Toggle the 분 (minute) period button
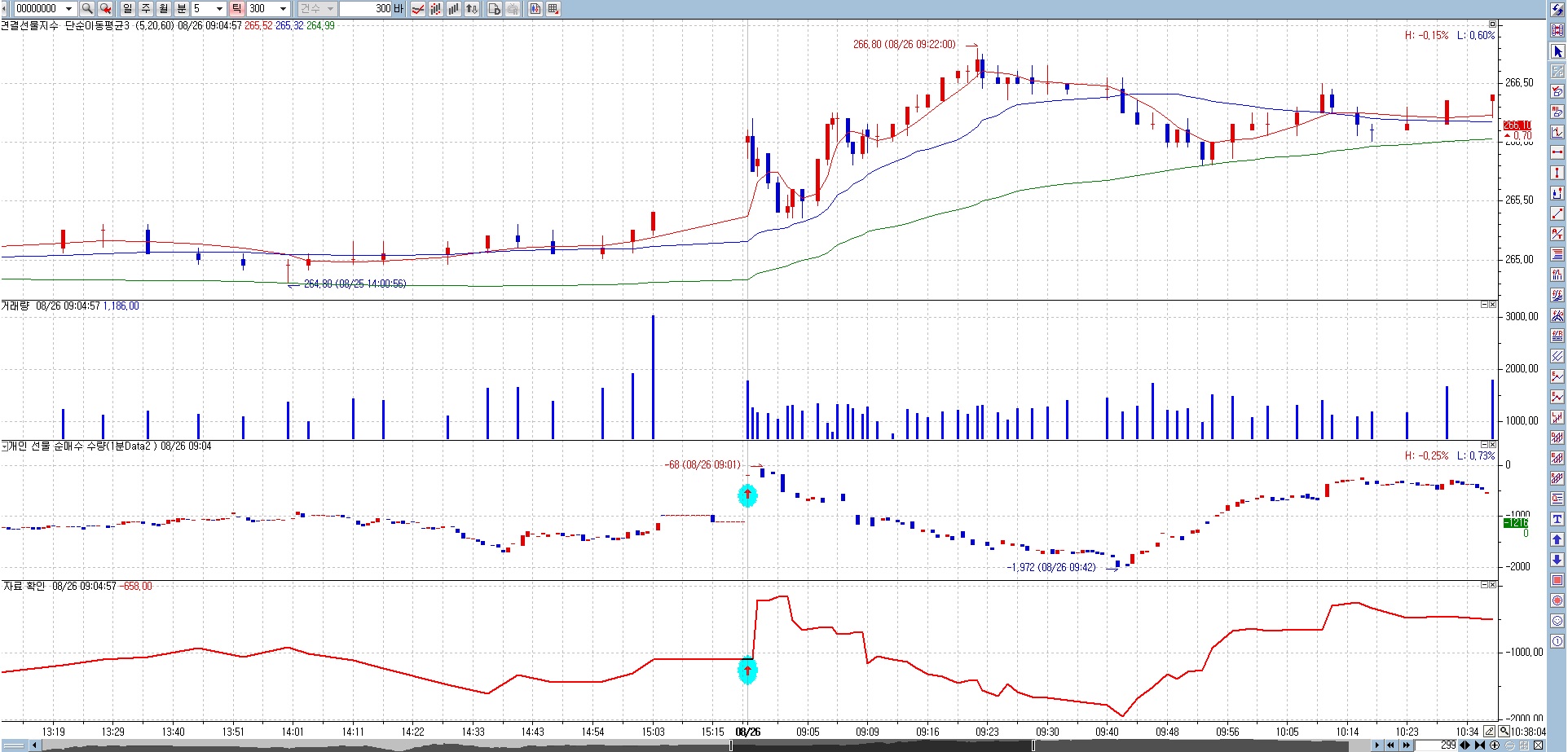Image resolution: width=1568 pixels, height=752 pixels. (x=182, y=9)
